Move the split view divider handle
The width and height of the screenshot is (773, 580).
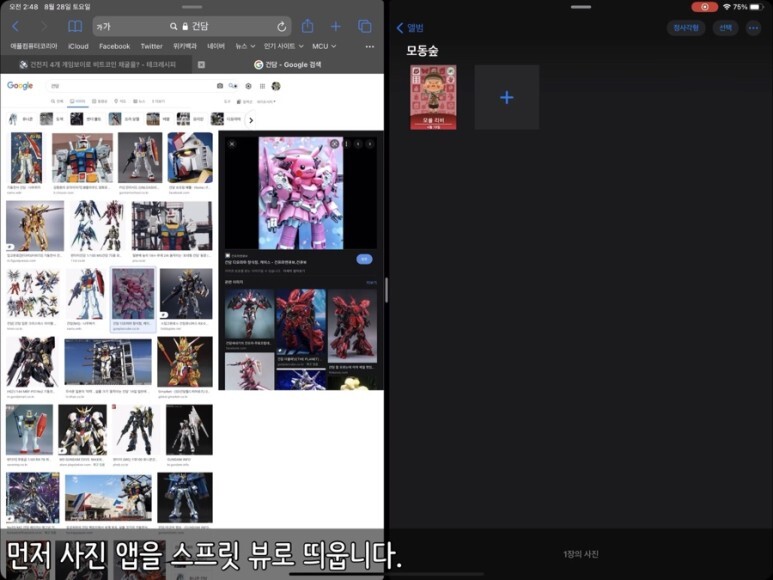point(386,290)
